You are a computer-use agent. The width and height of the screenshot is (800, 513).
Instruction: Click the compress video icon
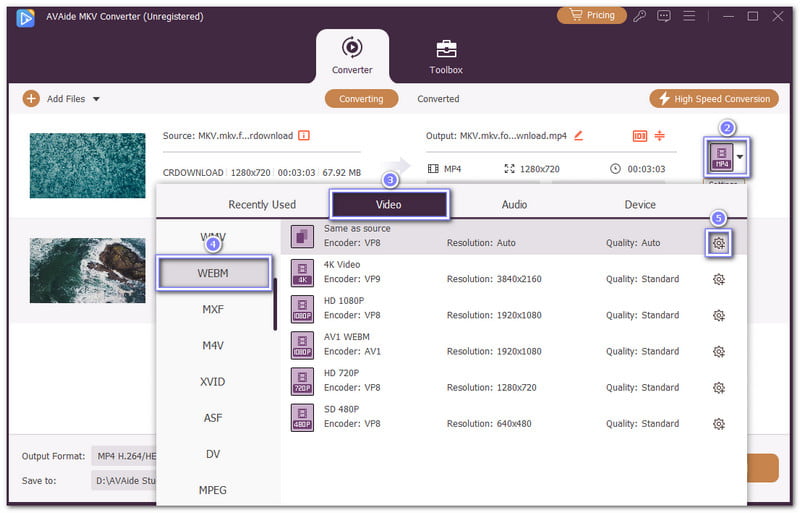pos(660,136)
